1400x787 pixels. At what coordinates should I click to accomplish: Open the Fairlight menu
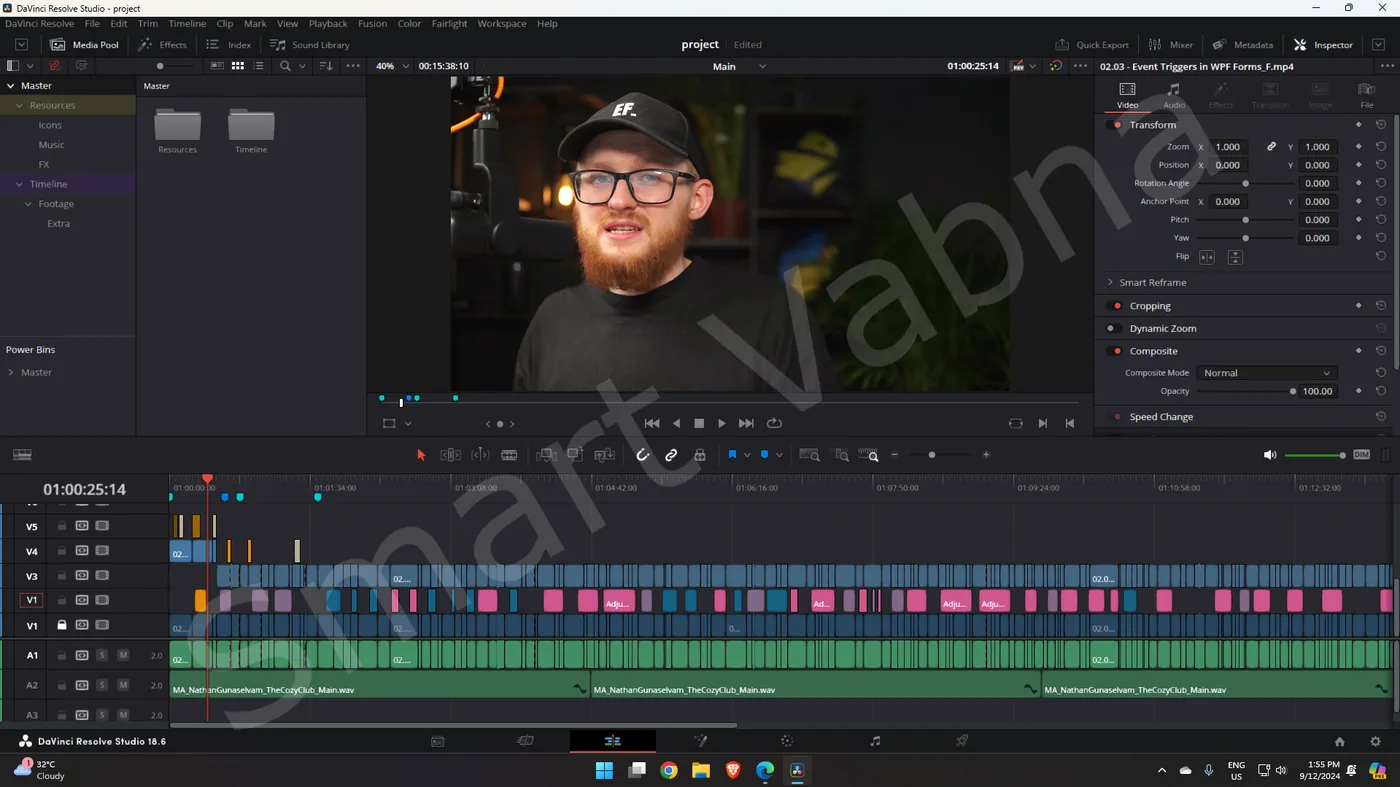click(449, 24)
